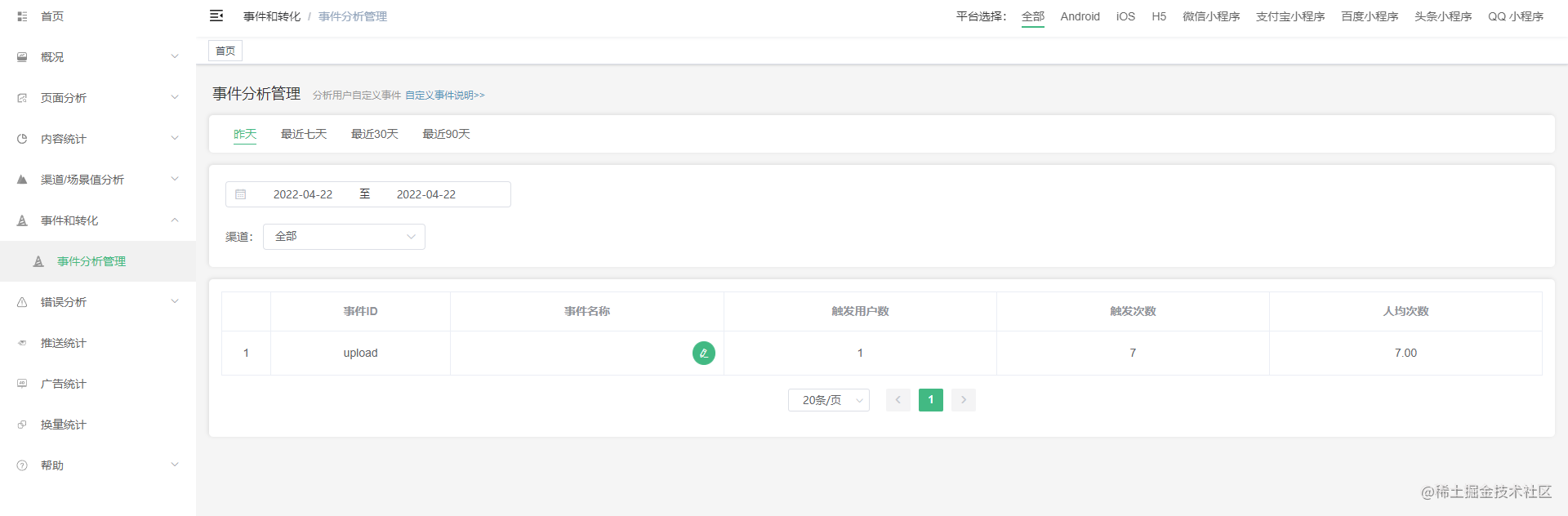Toggle the sidebar collapse hamburger icon

[x=216, y=16]
